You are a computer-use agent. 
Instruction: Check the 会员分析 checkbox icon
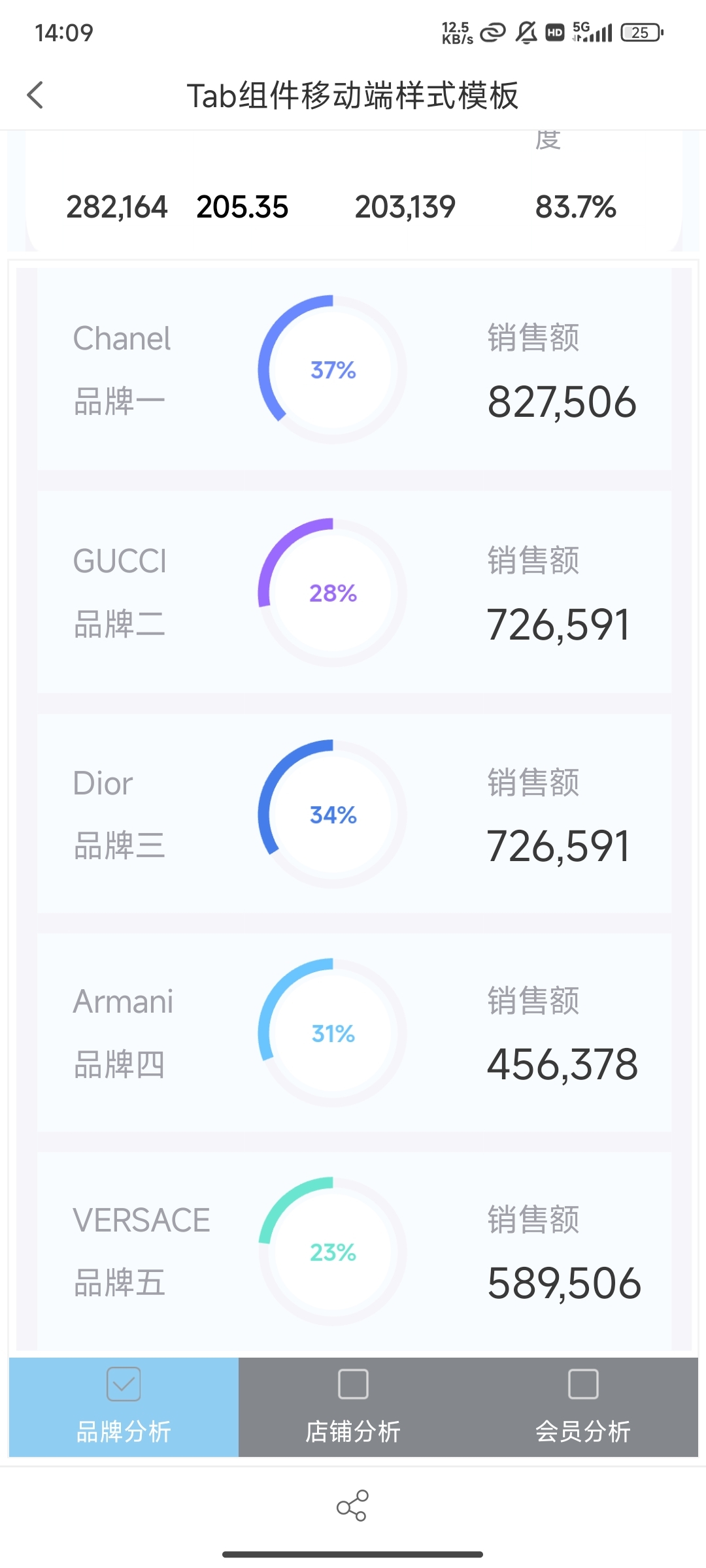(x=583, y=1384)
